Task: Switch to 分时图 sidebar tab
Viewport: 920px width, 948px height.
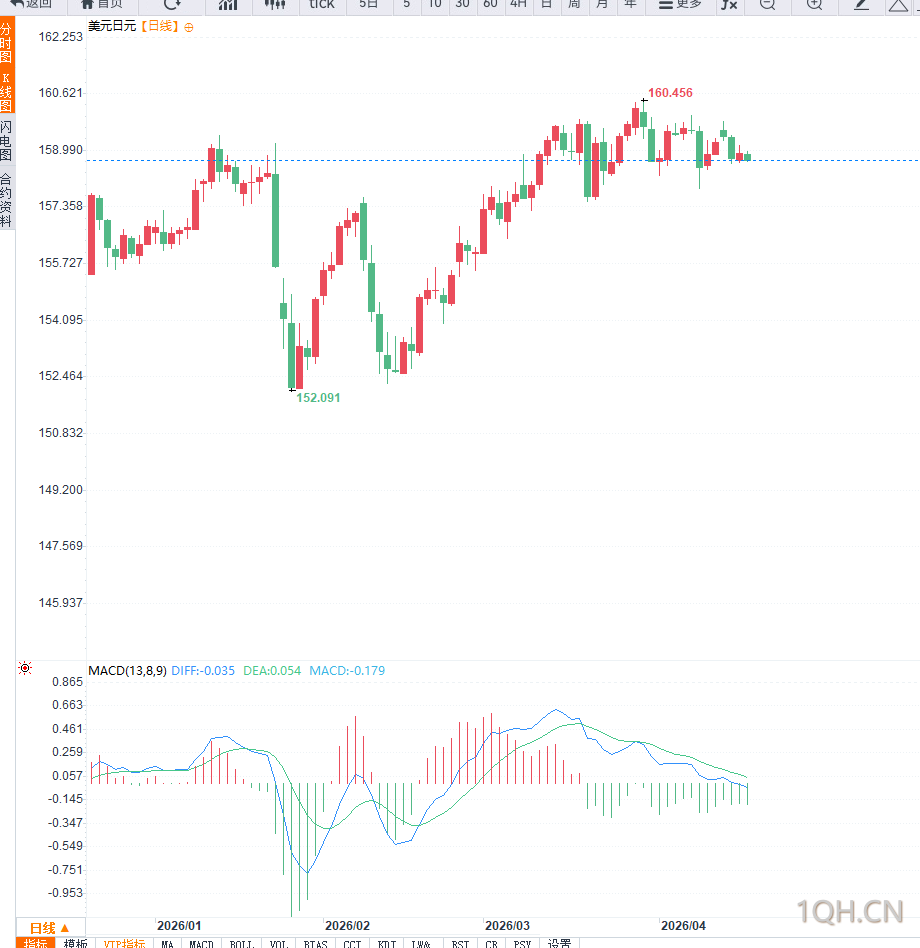Action: (x=7, y=44)
